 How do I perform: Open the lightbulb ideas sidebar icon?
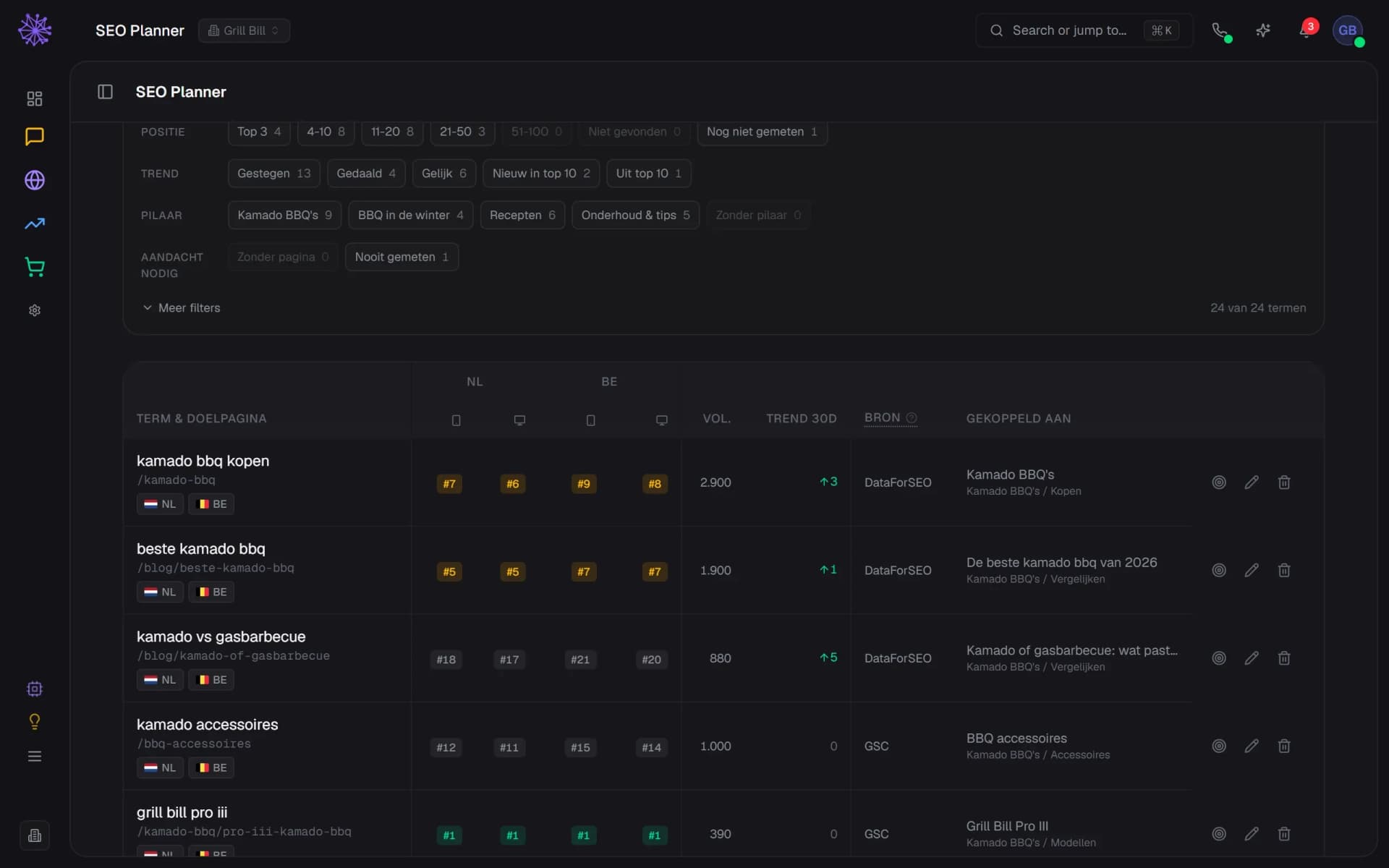(35, 721)
